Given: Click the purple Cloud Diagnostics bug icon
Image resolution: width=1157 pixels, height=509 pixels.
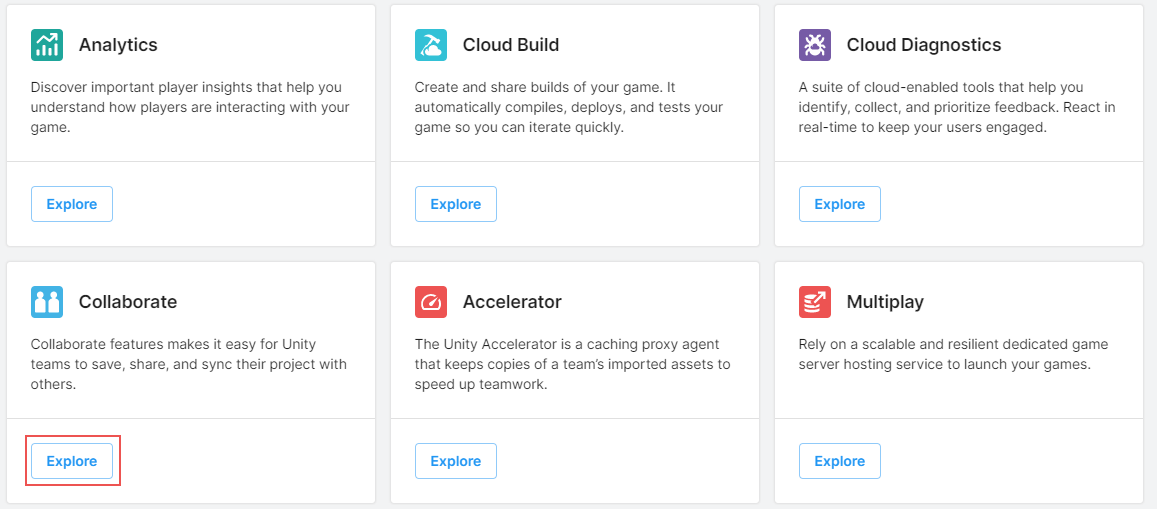Looking at the screenshot, I should [x=815, y=45].
